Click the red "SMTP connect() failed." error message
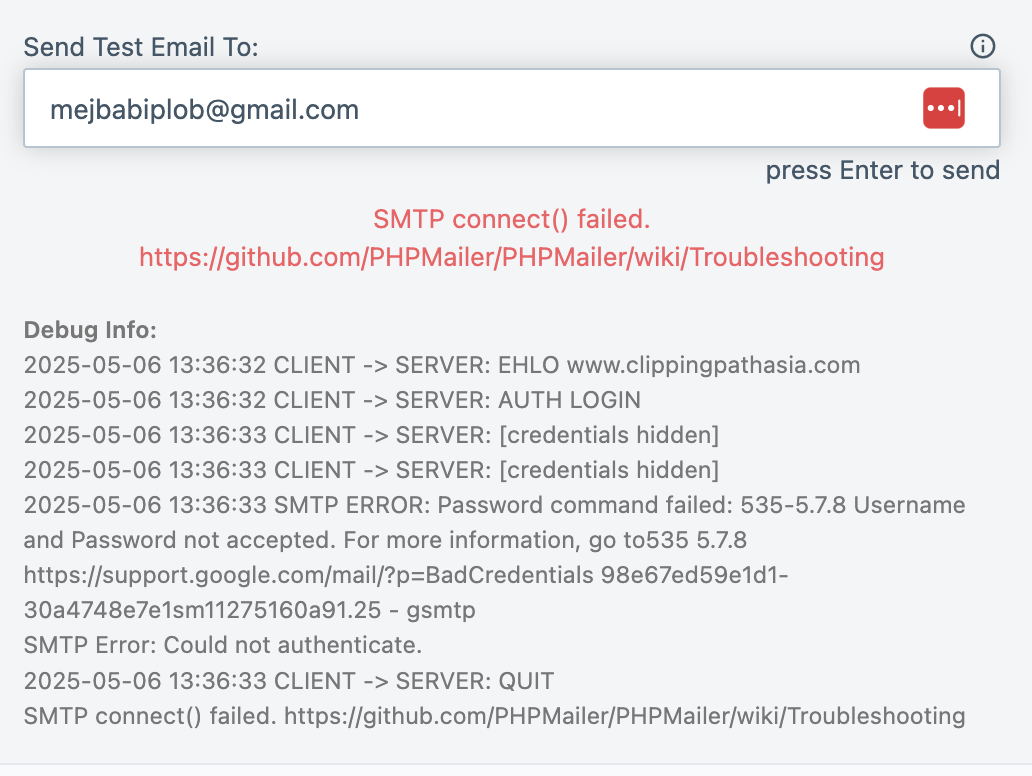This screenshot has width=1032, height=776. click(511, 219)
